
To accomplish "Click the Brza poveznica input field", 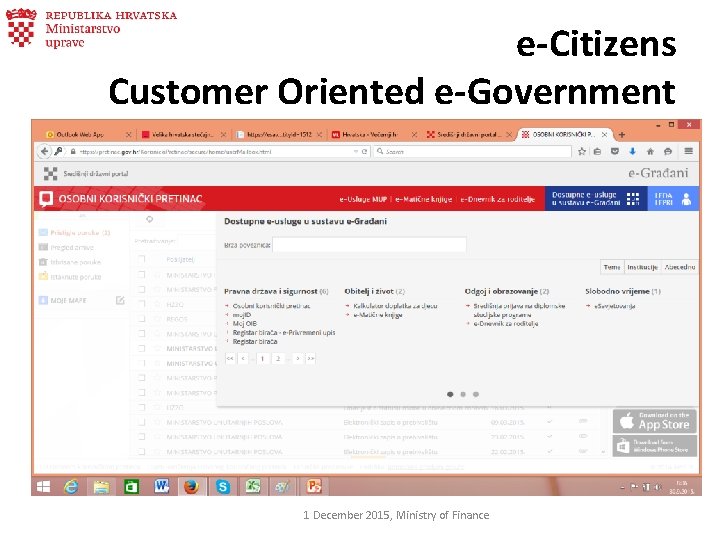I will (369, 245).
